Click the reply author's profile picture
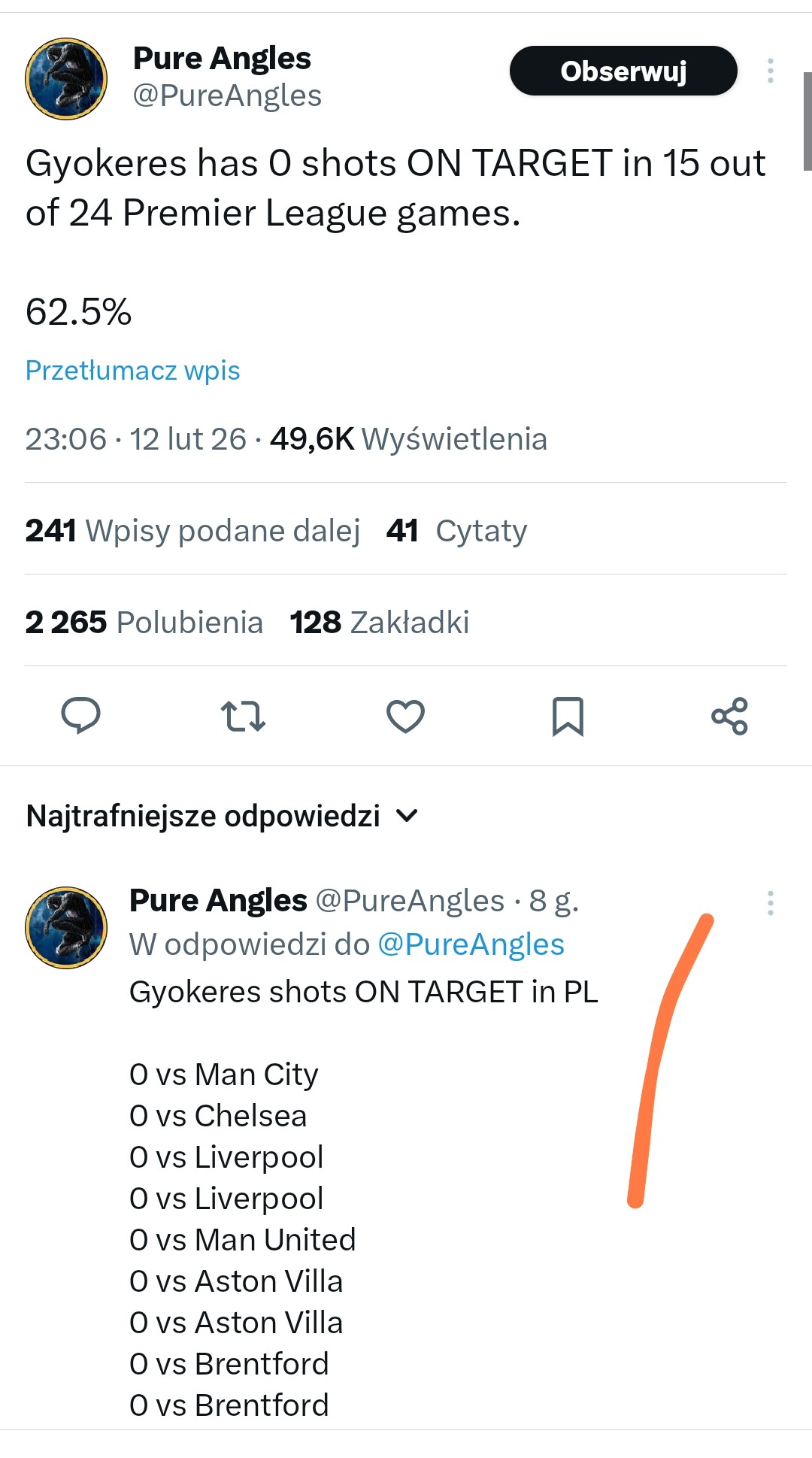The width and height of the screenshot is (812, 1458). pyautogui.click(x=66, y=927)
